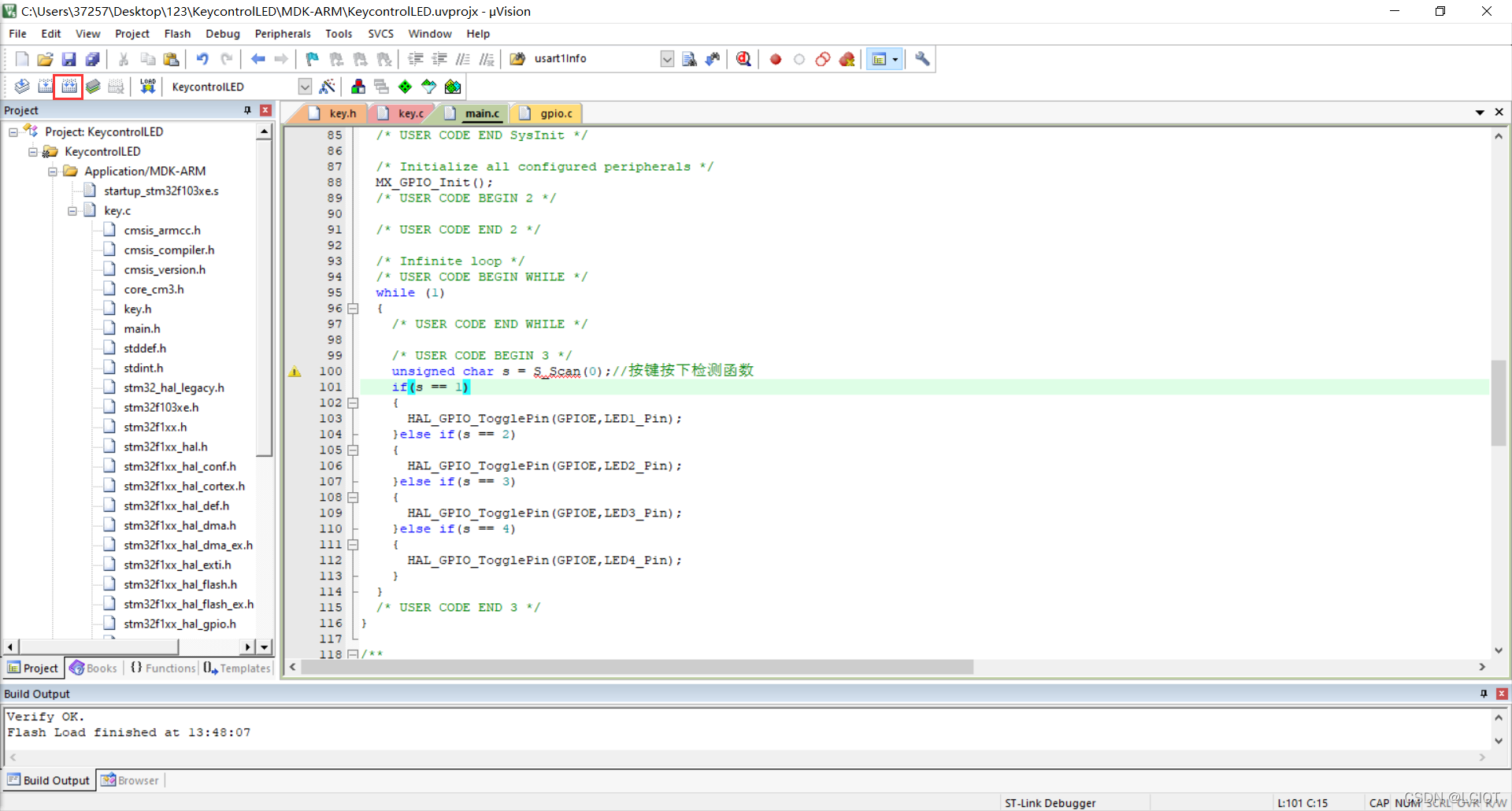Viewport: 1512px width, 811px height.
Task: Open Find in Files dialog
Action: click(517, 59)
